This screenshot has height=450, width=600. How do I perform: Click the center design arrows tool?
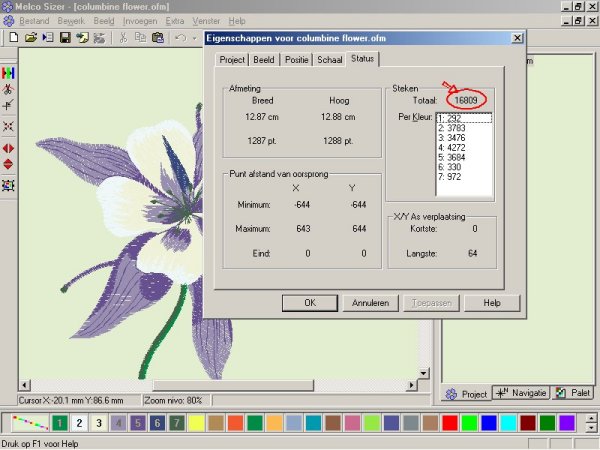point(8,126)
